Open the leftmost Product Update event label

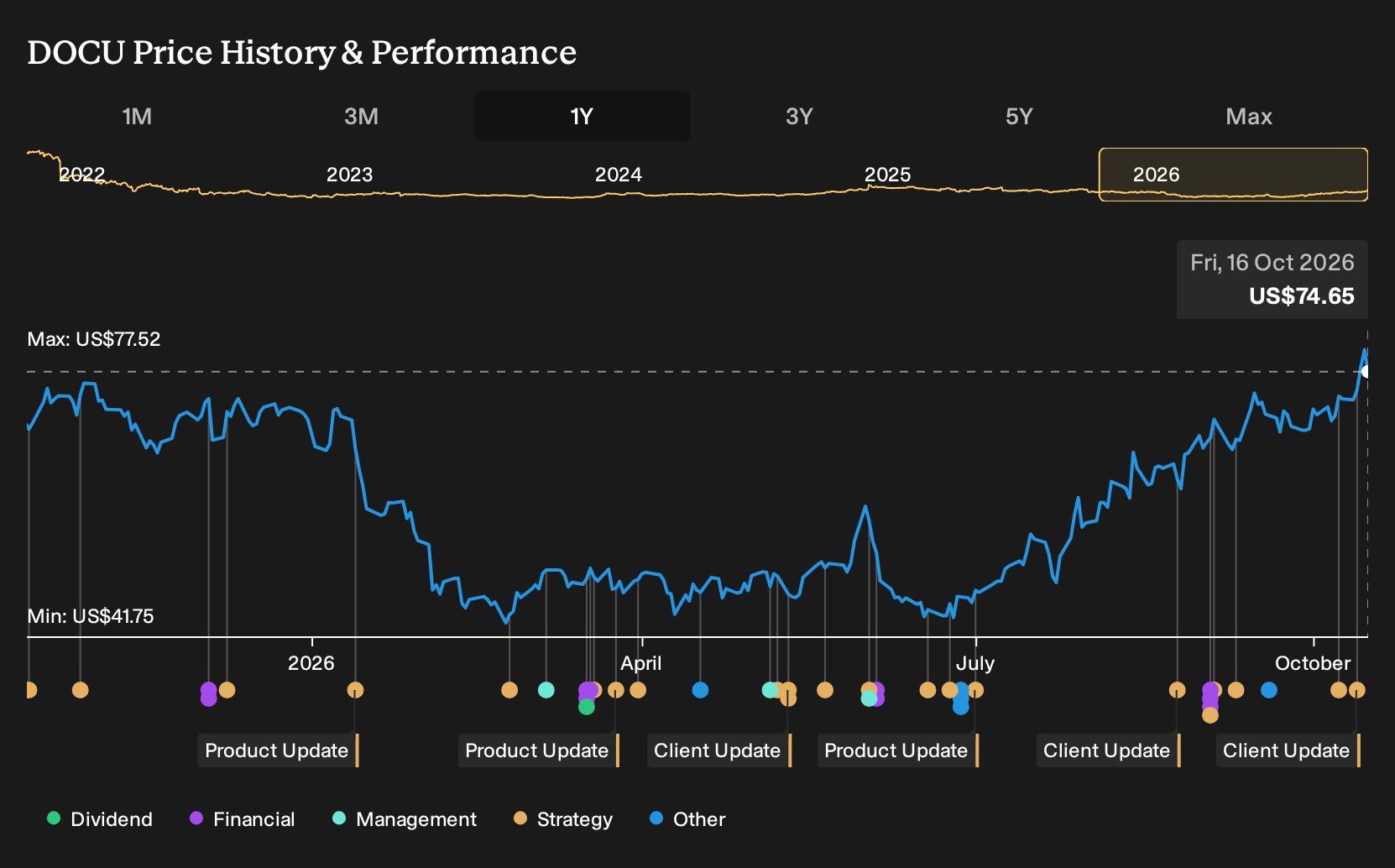coord(279,750)
